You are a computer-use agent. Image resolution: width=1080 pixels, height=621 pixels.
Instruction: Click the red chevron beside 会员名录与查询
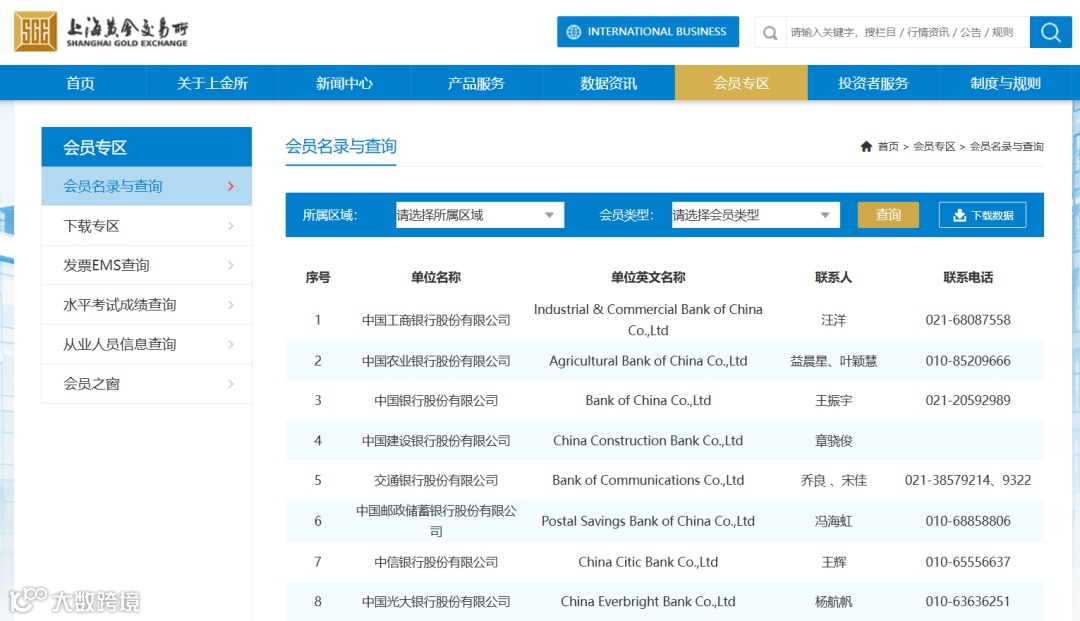coord(231,186)
